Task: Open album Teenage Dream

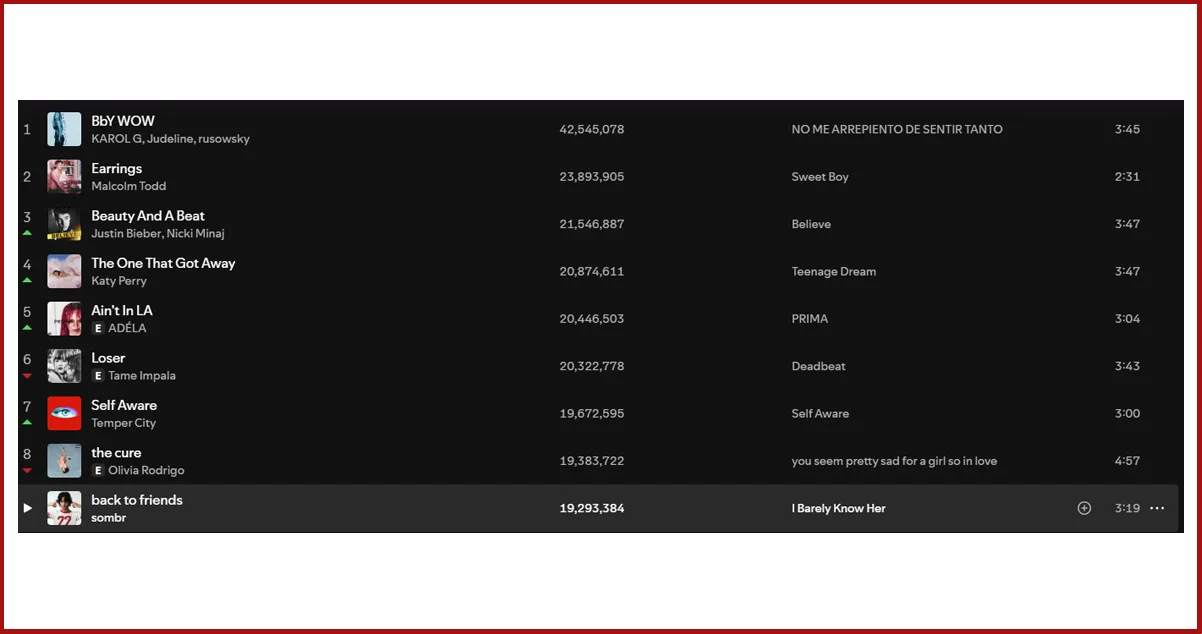Action: [834, 271]
